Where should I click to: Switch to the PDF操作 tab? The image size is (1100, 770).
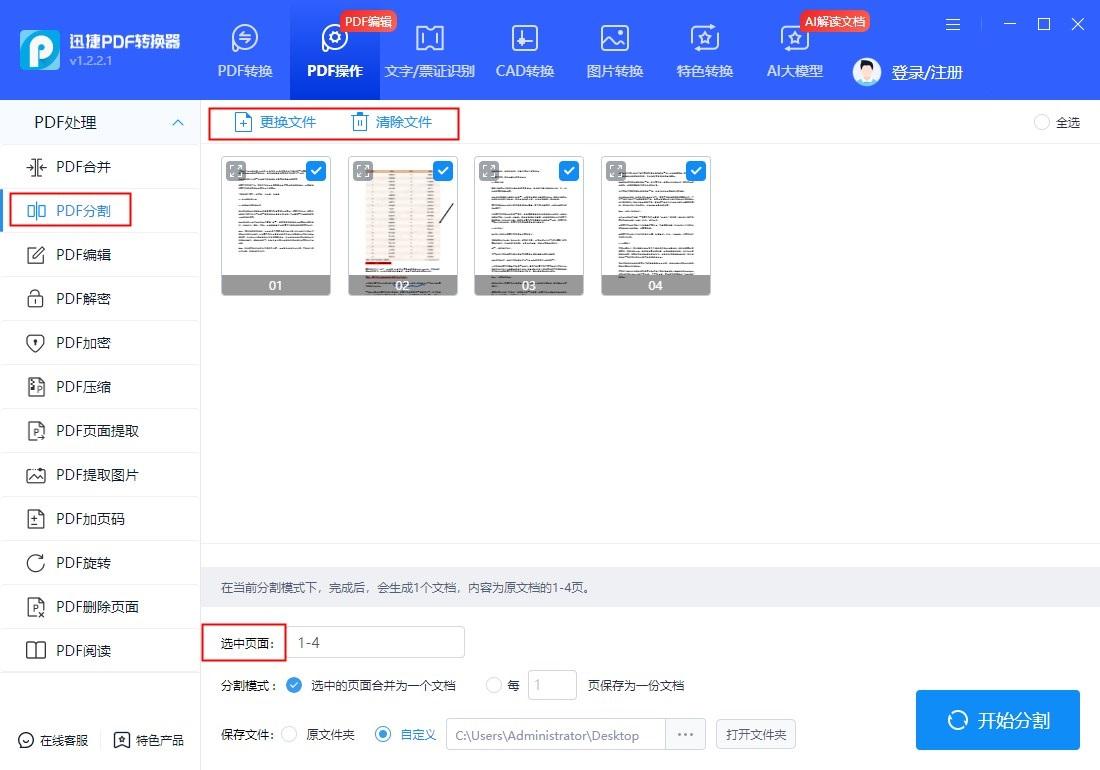[335, 50]
